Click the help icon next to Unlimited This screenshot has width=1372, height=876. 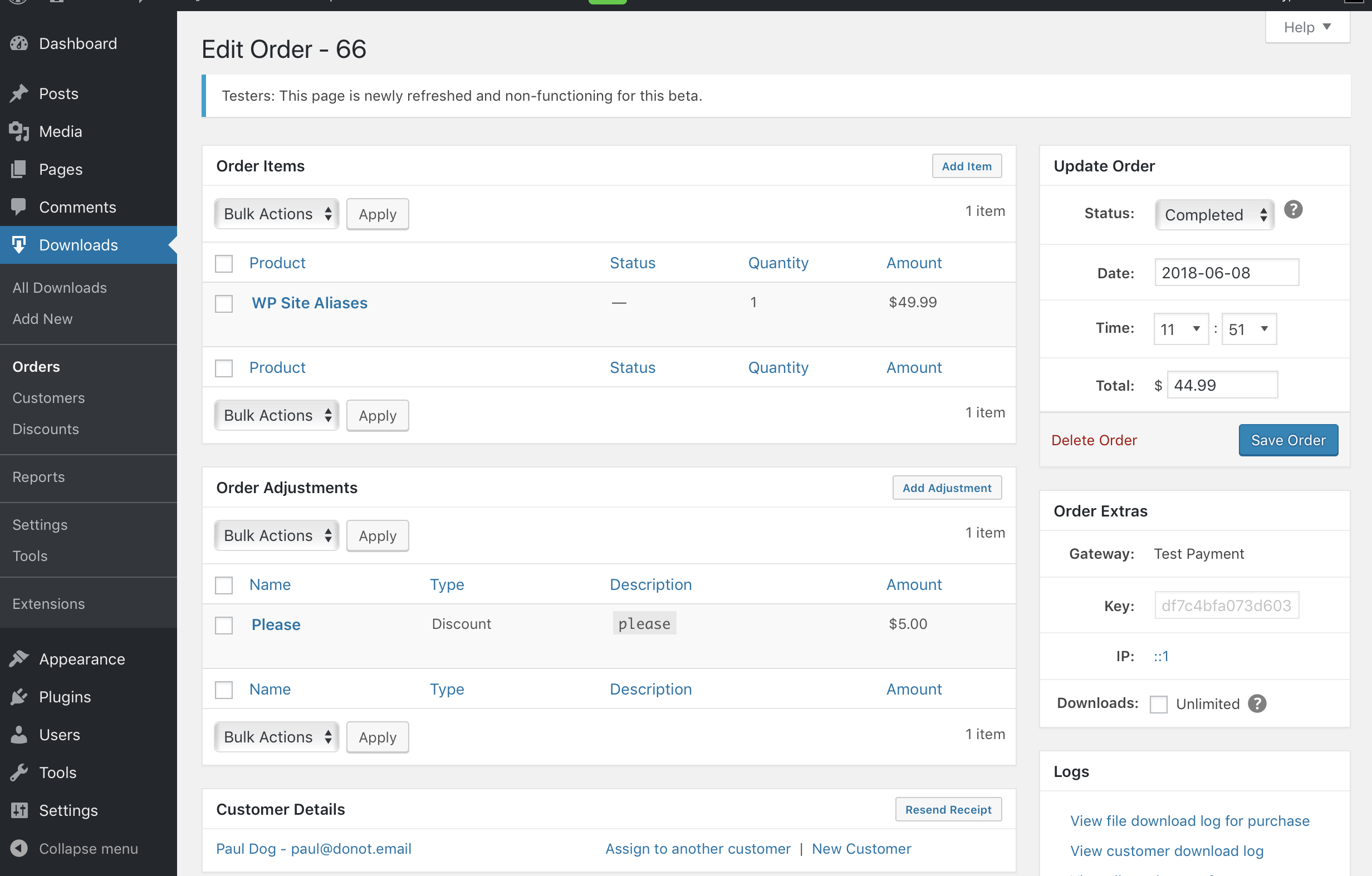pyautogui.click(x=1257, y=704)
